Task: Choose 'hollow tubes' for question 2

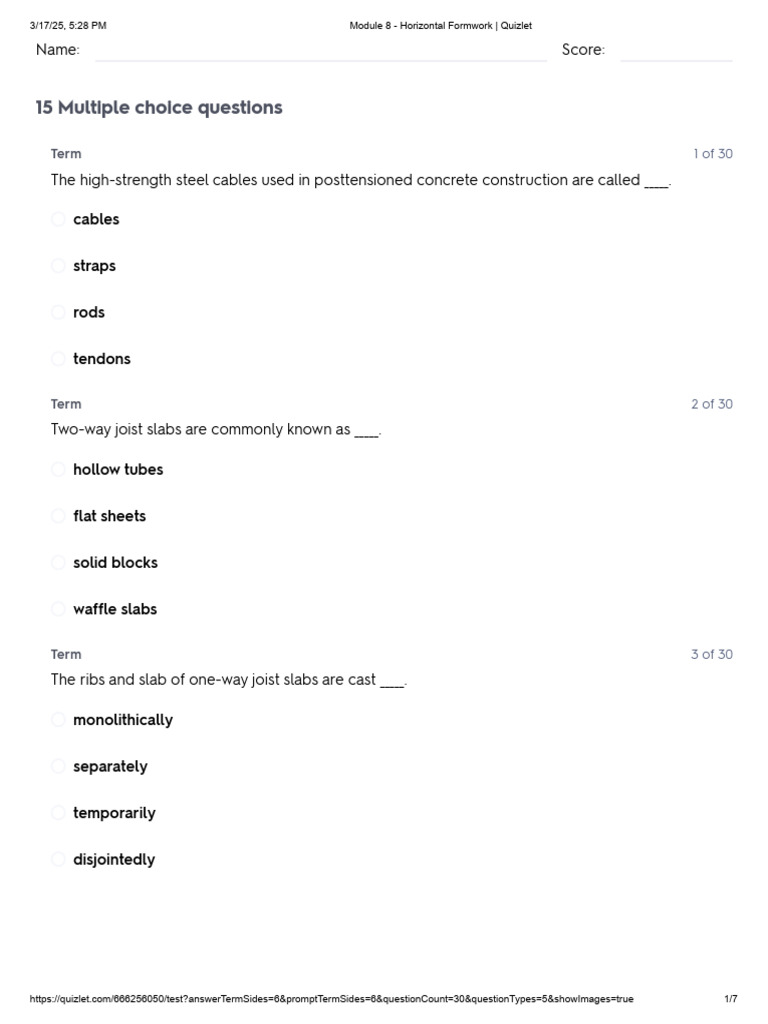Action: pos(59,469)
